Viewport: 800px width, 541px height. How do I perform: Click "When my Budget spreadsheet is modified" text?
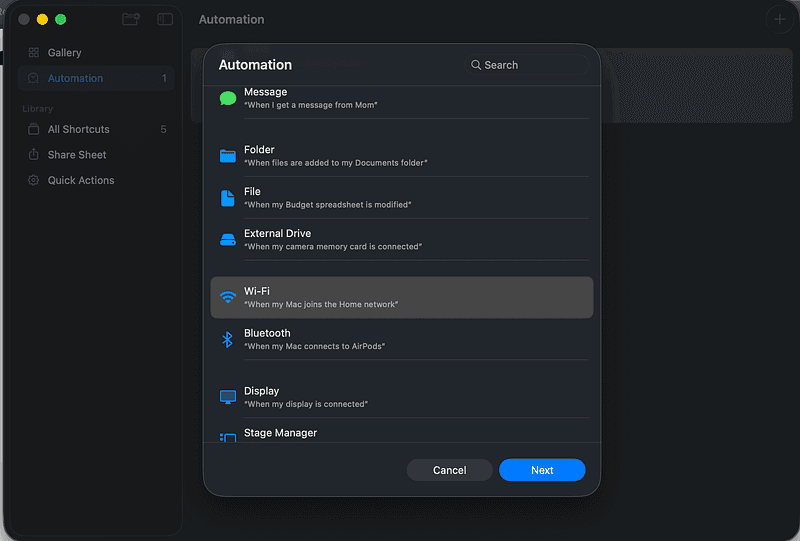(x=328, y=205)
